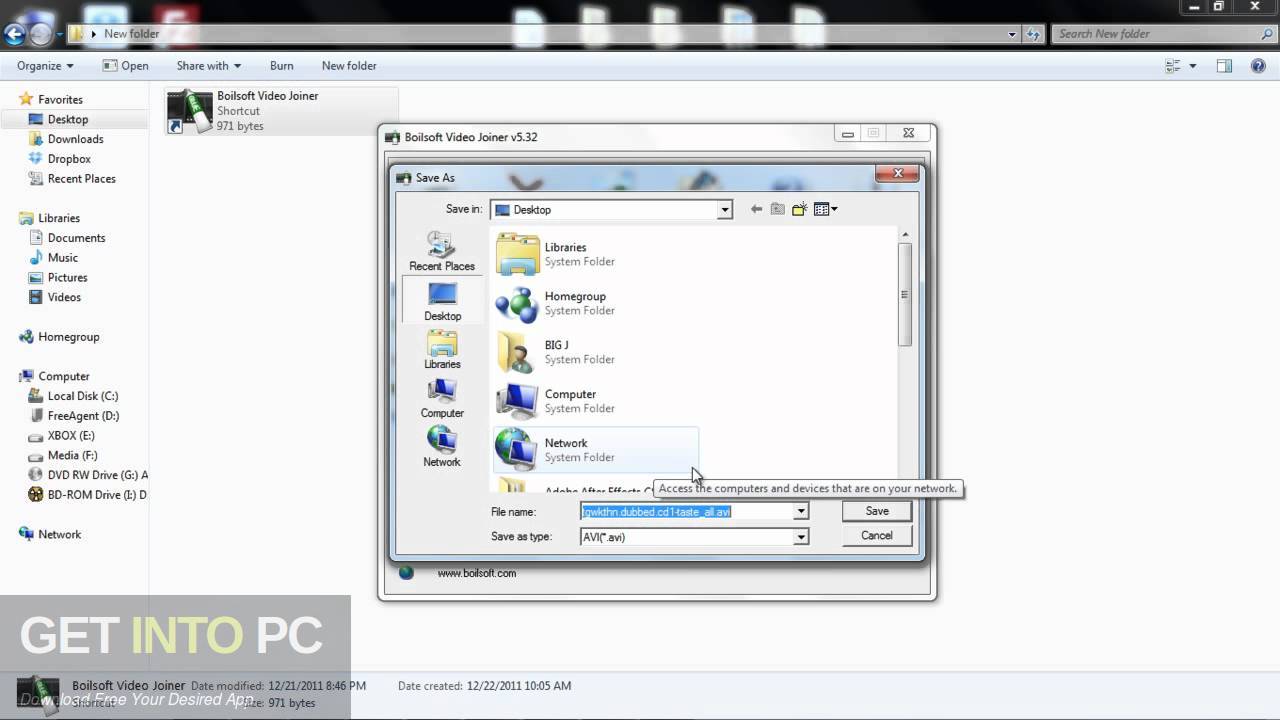Open Explorer help icon
The height and width of the screenshot is (720, 1280).
[x=1258, y=66]
